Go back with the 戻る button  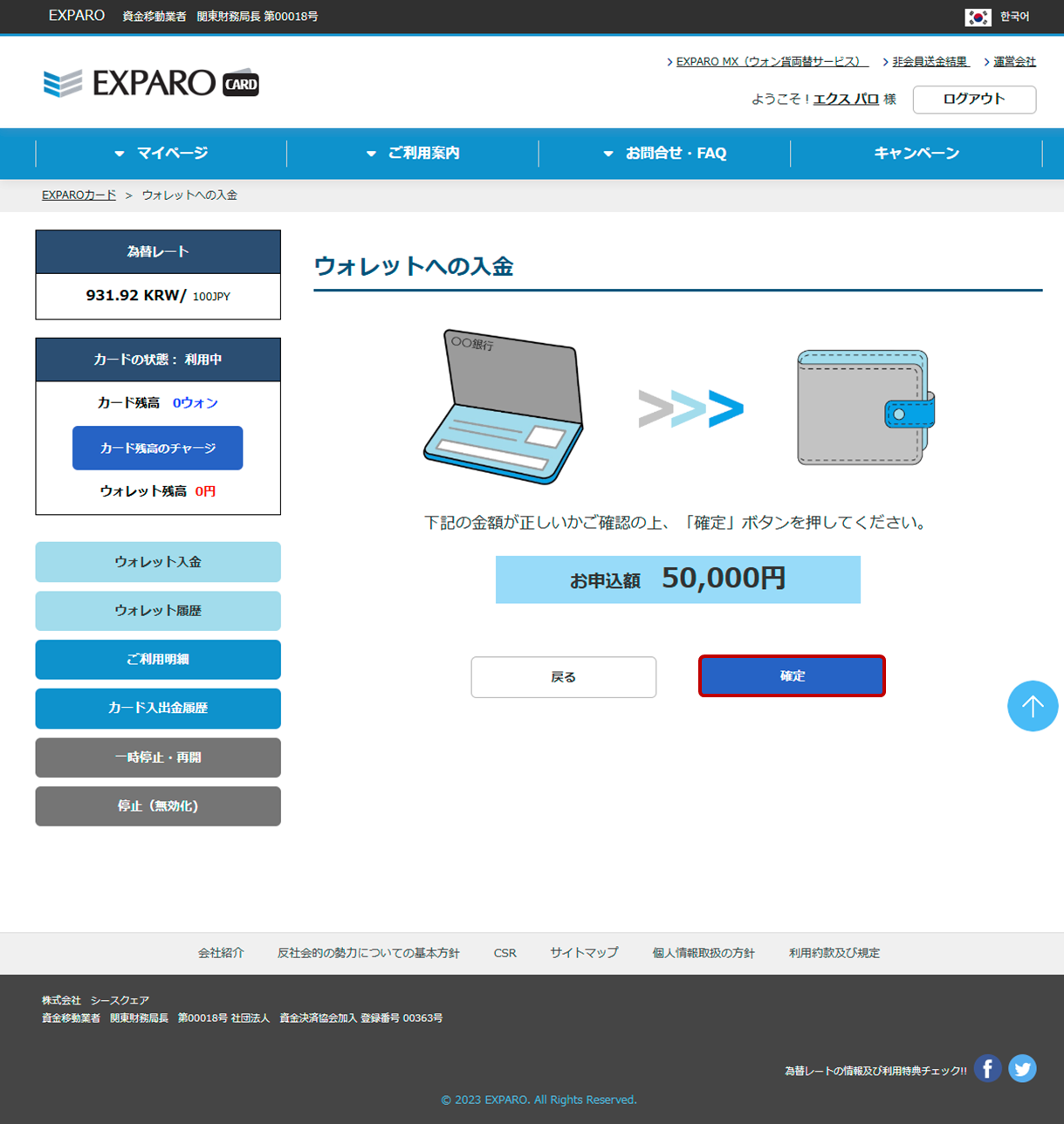coord(563,677)
